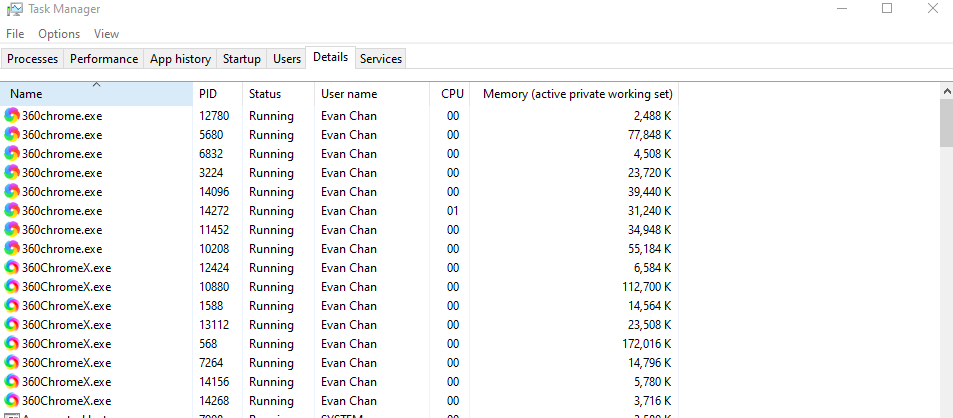Click PID value 13112

point(214,325)
